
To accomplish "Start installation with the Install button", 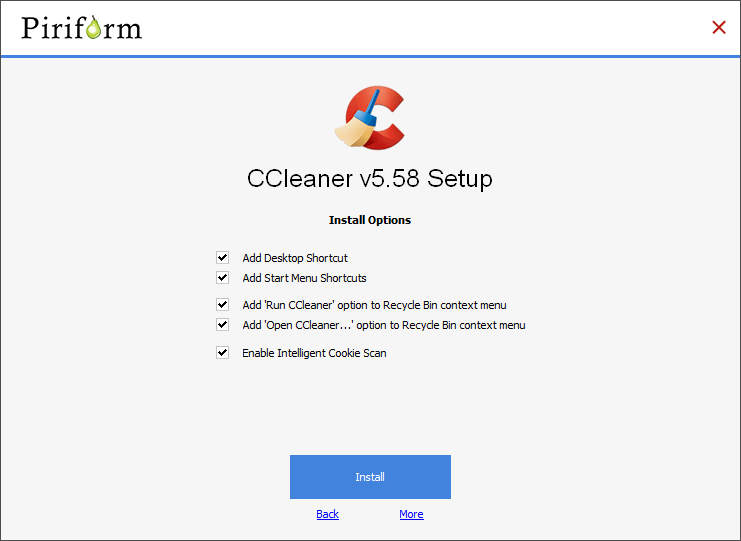I will tap(370, 477).
